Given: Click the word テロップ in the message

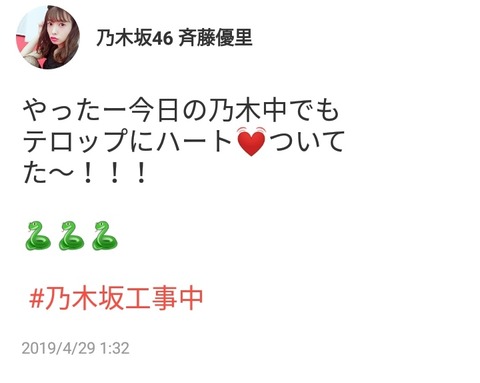Looking at the screenshot, I should 76,142.
